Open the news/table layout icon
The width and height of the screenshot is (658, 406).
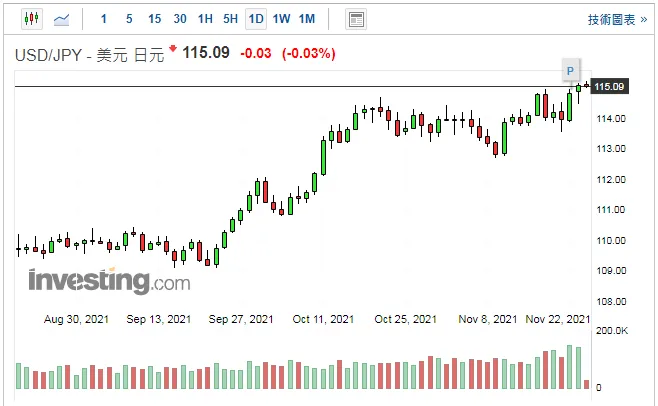click(x=356, y=19)
